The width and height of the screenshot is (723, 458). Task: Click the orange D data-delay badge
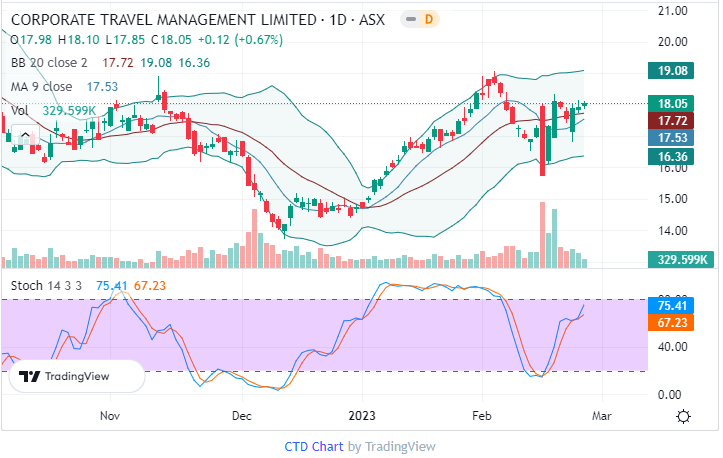pos(430,19)
